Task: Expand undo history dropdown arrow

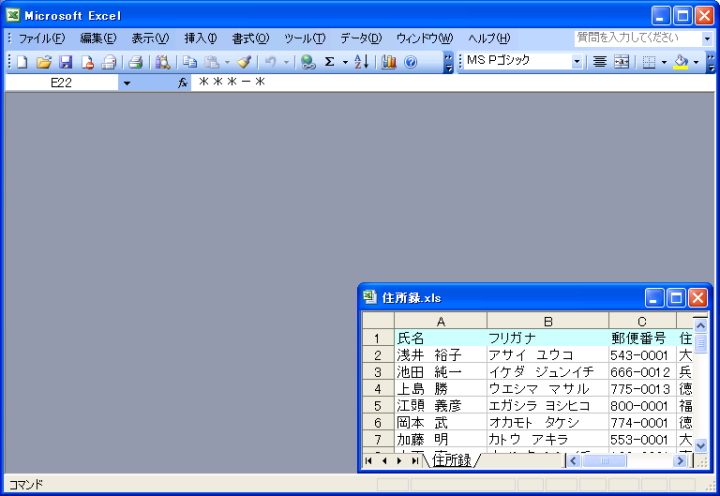Action: click(286, 62)
